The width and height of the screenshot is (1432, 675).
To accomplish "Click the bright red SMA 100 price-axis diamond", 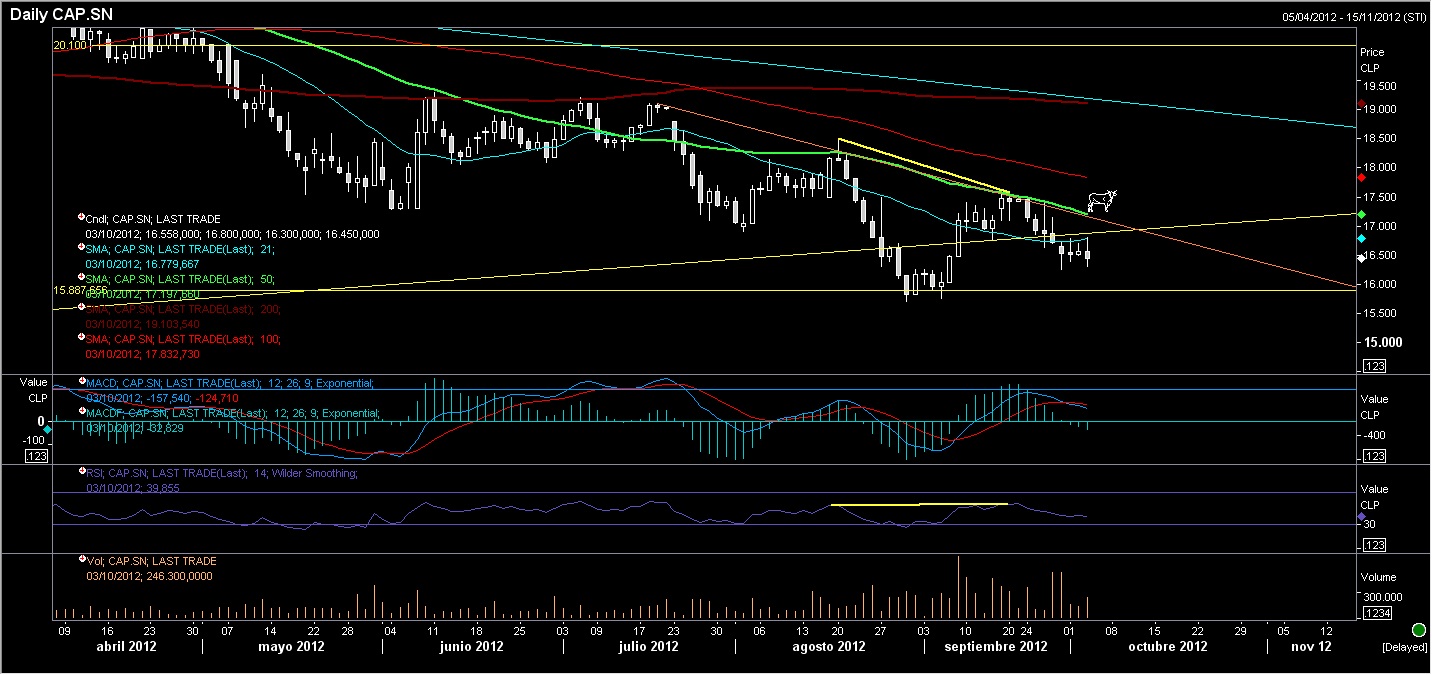I will pos(1361,177).
